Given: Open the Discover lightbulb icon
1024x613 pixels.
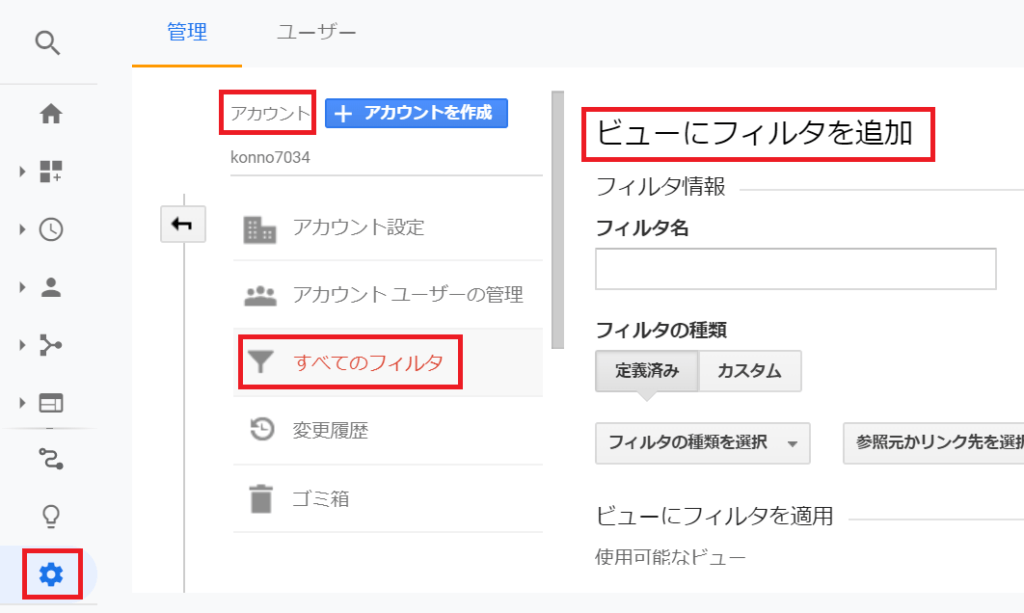Looking at the screenshot, I should [x=51, y=516].
